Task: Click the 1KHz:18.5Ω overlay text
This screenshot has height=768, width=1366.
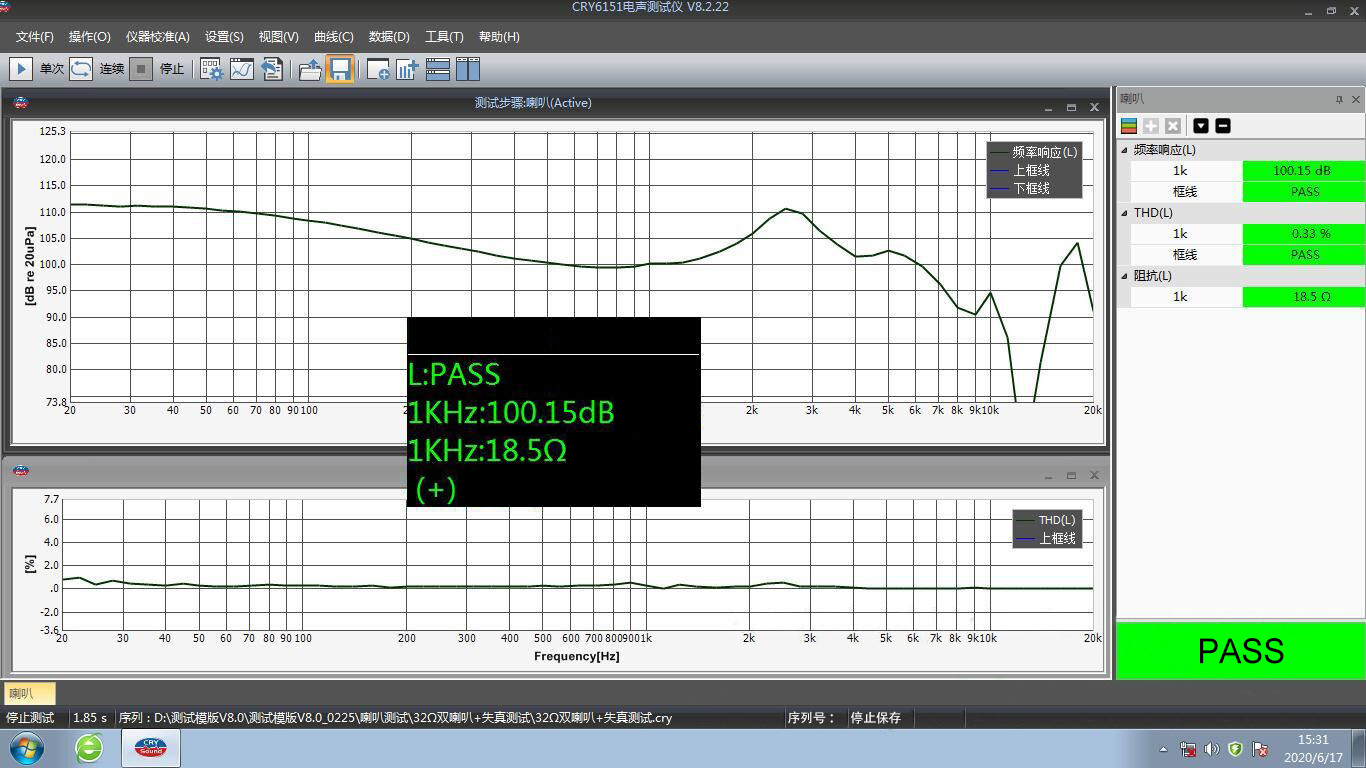Action: coord(487,451)
